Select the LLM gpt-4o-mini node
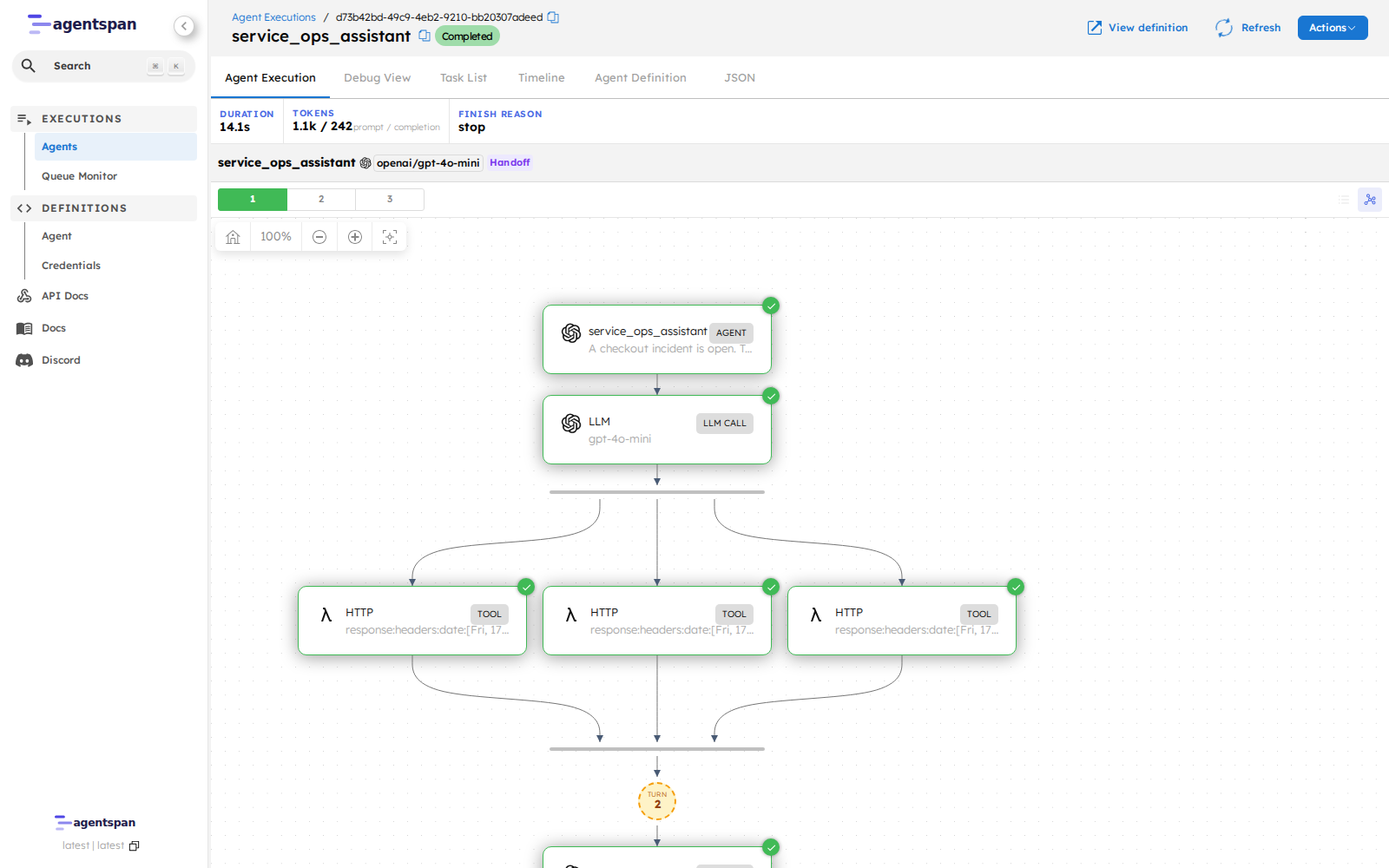Viewport: 1389px width, 868px height. 657,430
